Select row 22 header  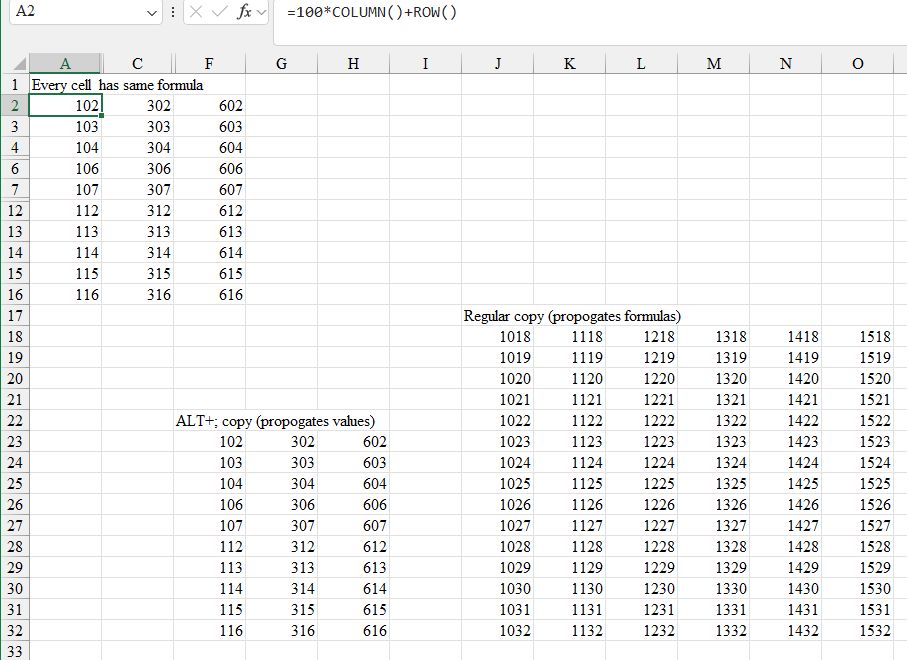[15, 421]
